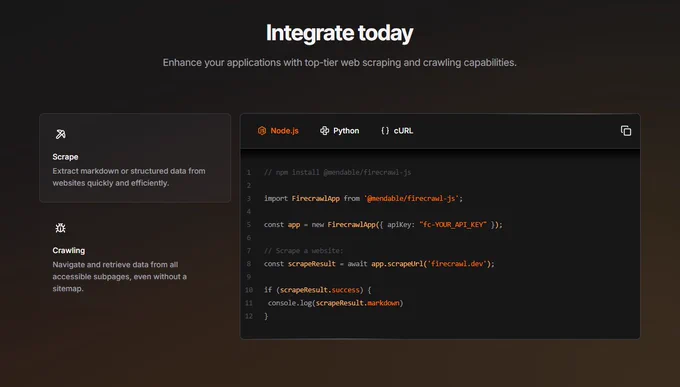Click line number 12 in code gutter
Screen dimensions: 680x387
249,316
